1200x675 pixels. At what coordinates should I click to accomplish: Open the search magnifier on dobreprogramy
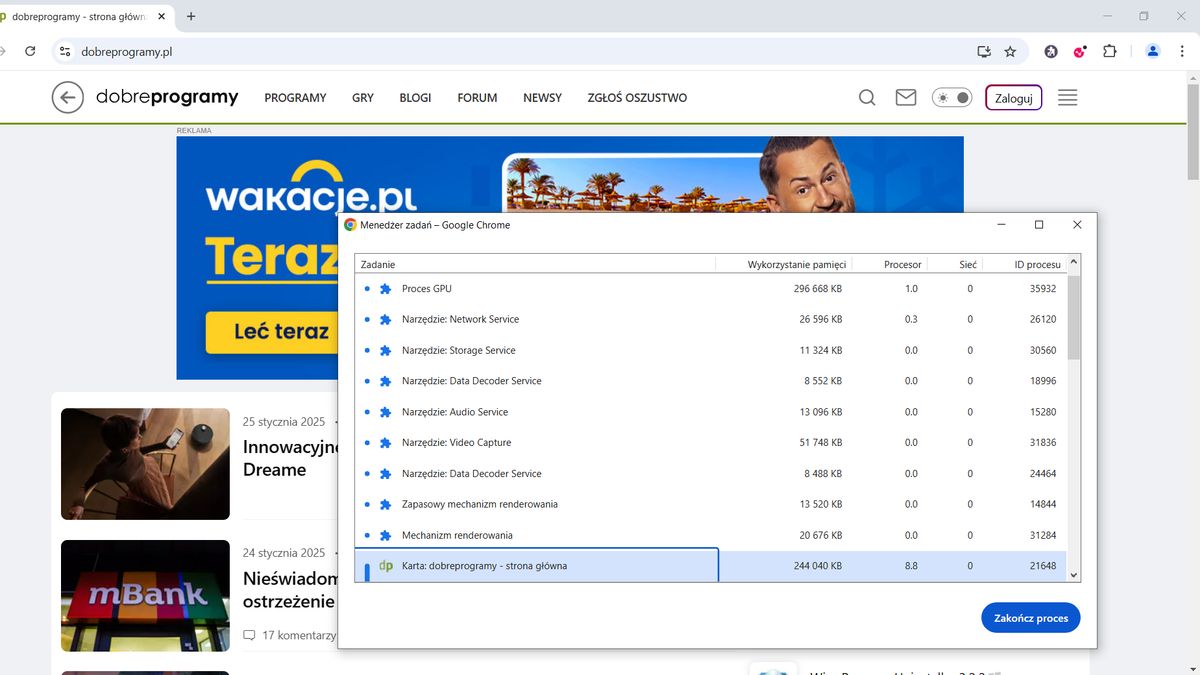coord(867,97)
